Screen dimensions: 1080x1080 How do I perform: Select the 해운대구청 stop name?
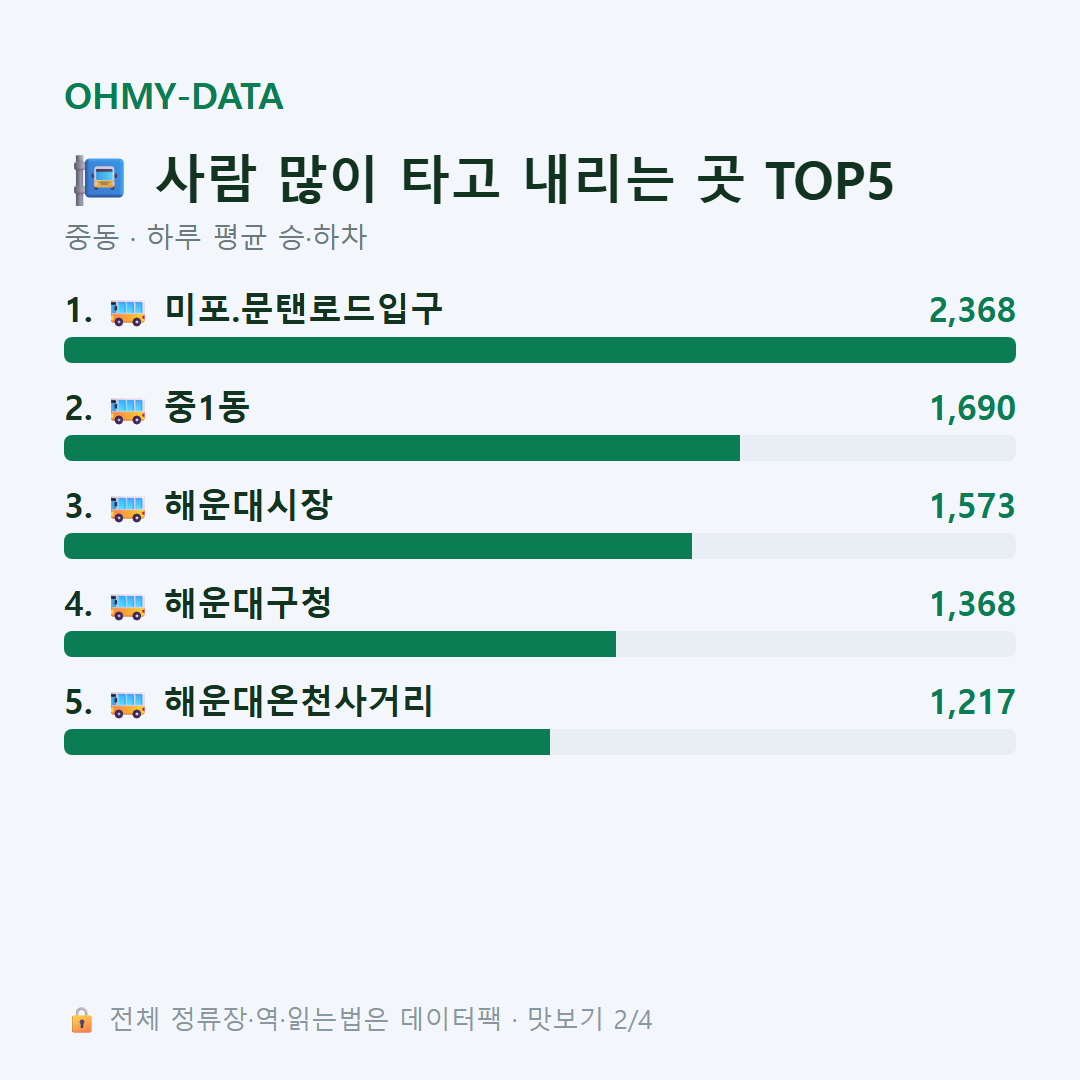coord(248,603)
